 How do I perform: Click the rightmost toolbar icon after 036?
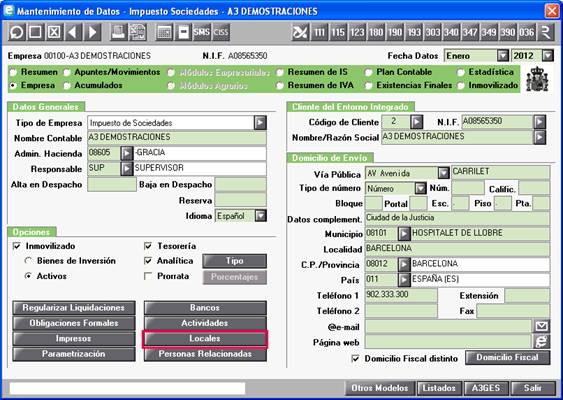pos(546,33)
